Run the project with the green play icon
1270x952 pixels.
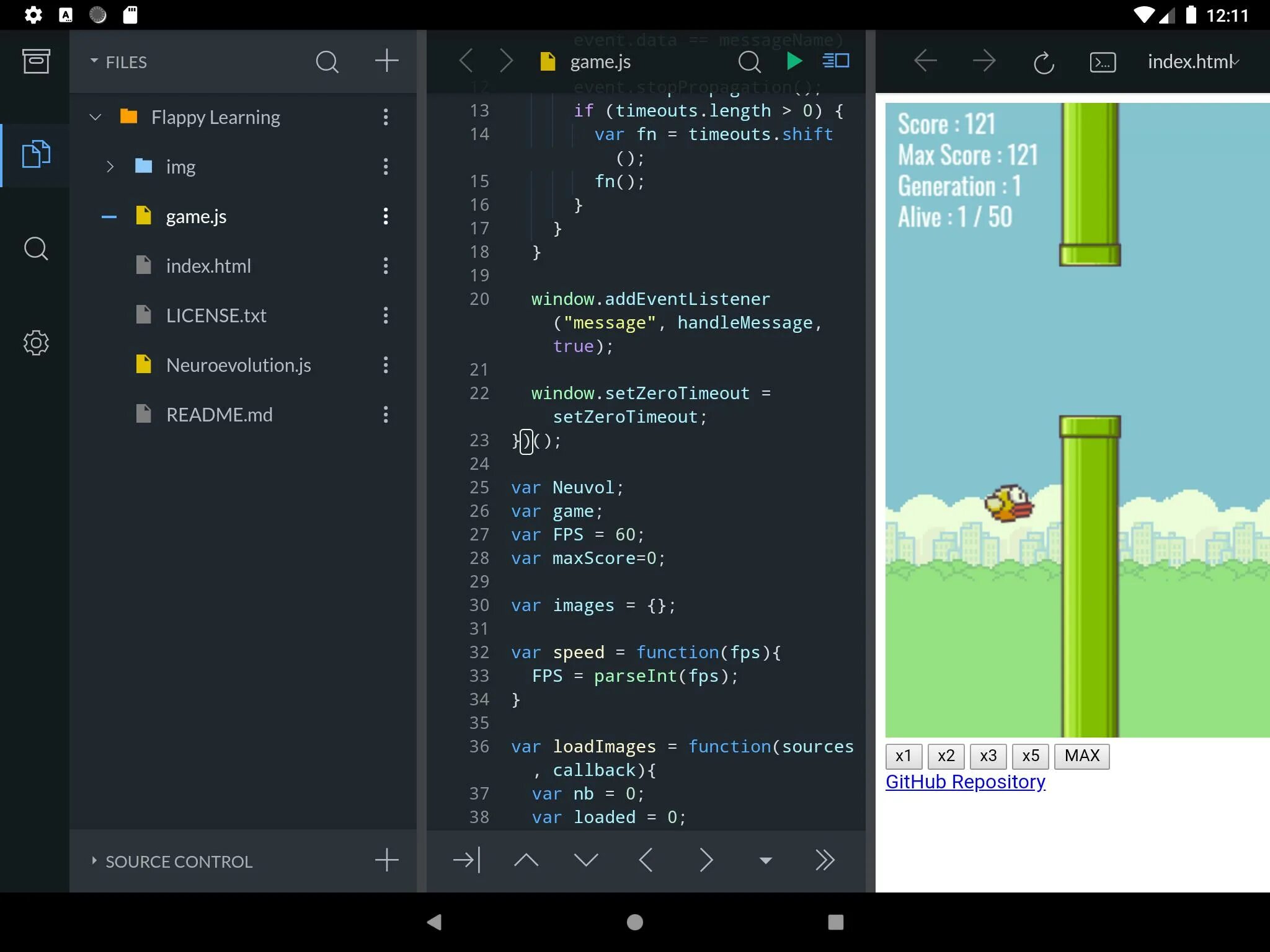(x=794, y=61)
